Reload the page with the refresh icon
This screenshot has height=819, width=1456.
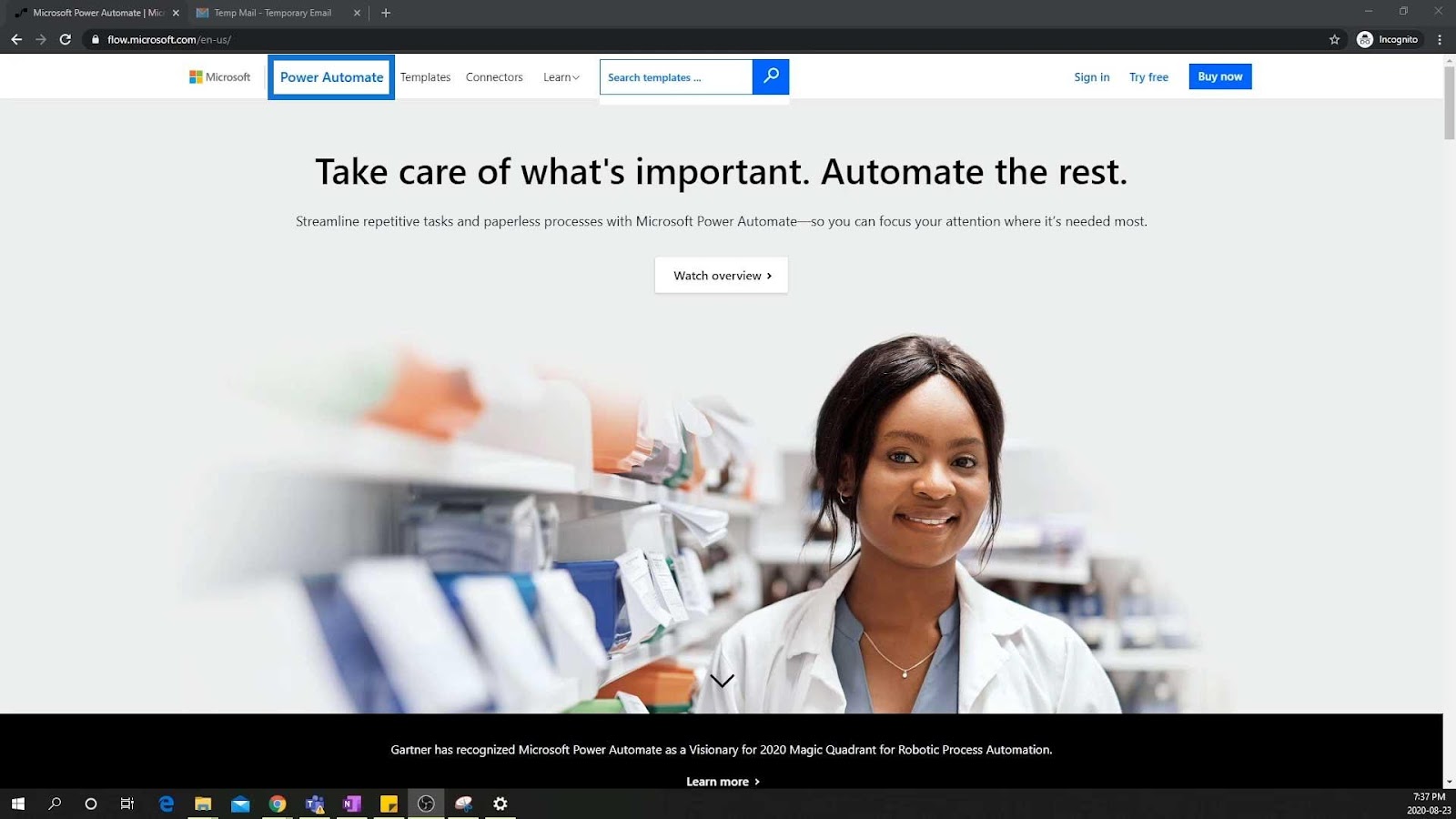coord(66,39)
